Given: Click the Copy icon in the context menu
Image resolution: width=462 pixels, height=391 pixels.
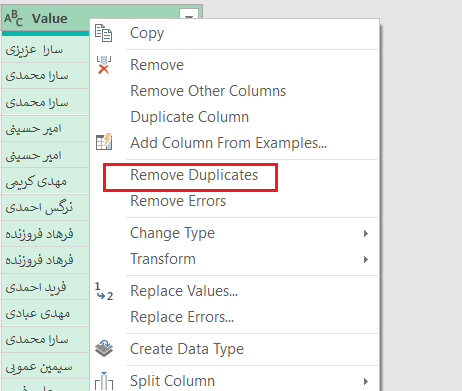Looking at the screenshot, I should click(103, 33).
